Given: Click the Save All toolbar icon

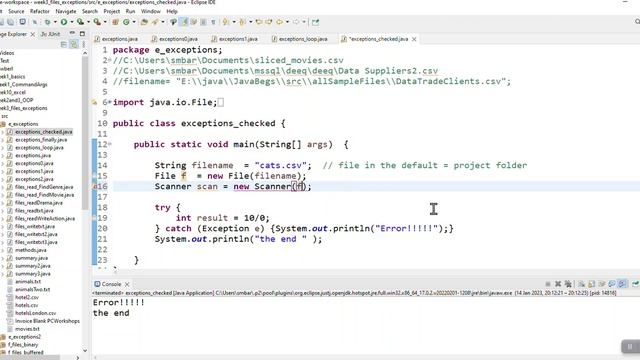Looking at the screenshot, I should coord(10,22).
